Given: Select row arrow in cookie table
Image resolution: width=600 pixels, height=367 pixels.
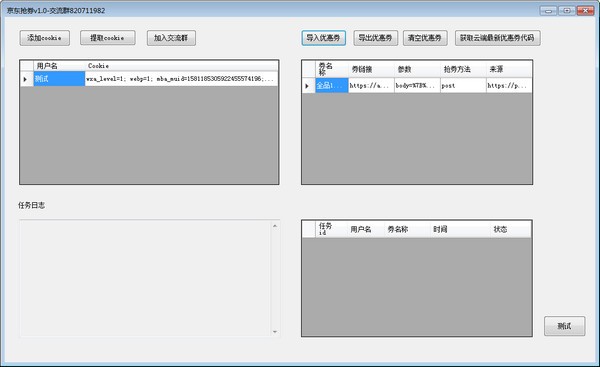Looking at the screenshot, I should pyautogui.click(x=26, y=79).
